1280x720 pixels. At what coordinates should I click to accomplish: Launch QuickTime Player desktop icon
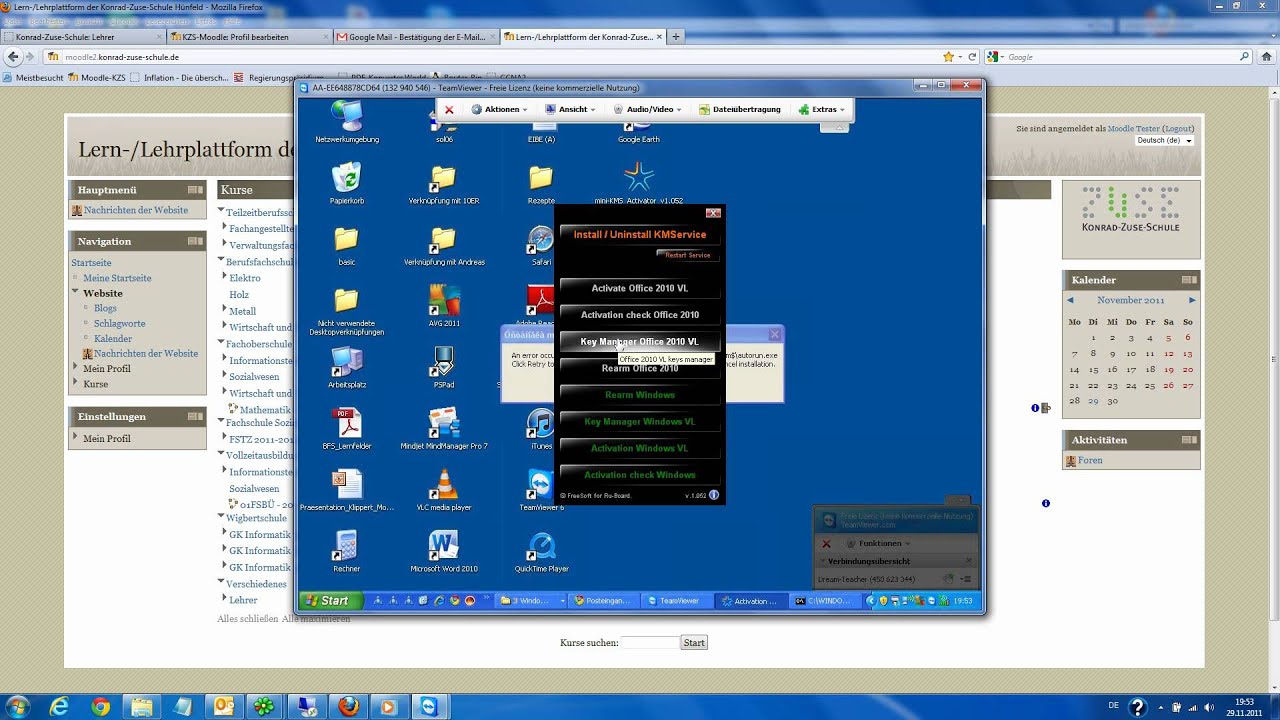pyautogui.click(x=541, y=546)
